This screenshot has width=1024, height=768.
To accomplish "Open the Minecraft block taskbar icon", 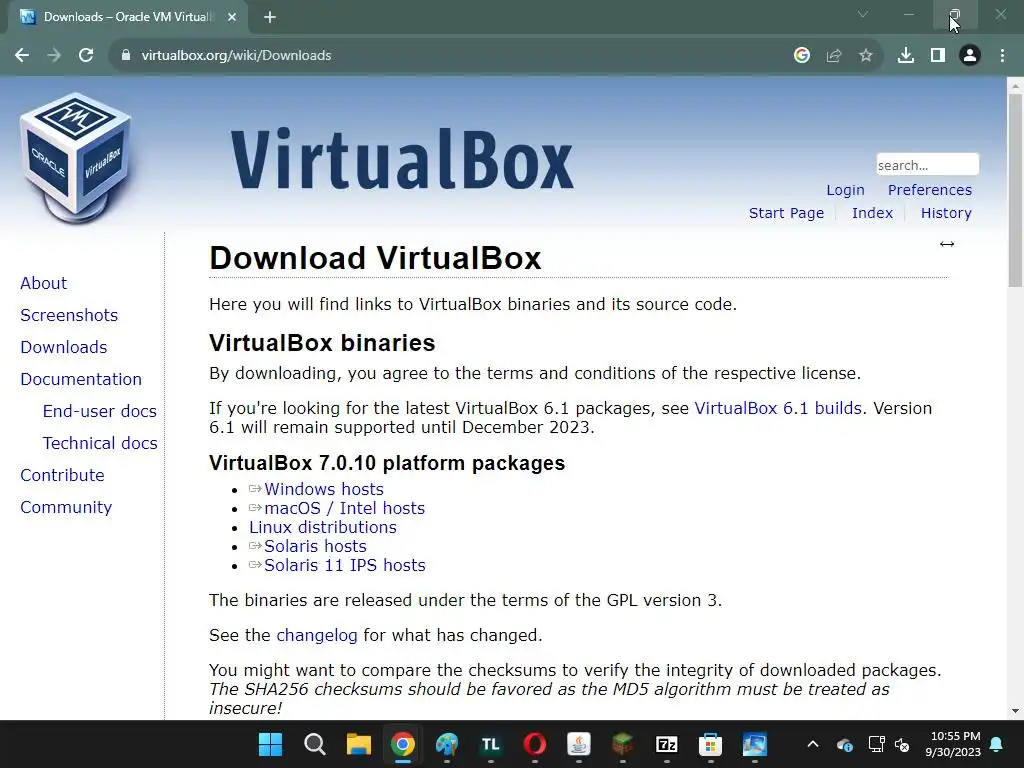I will click(x=622, y=744).
